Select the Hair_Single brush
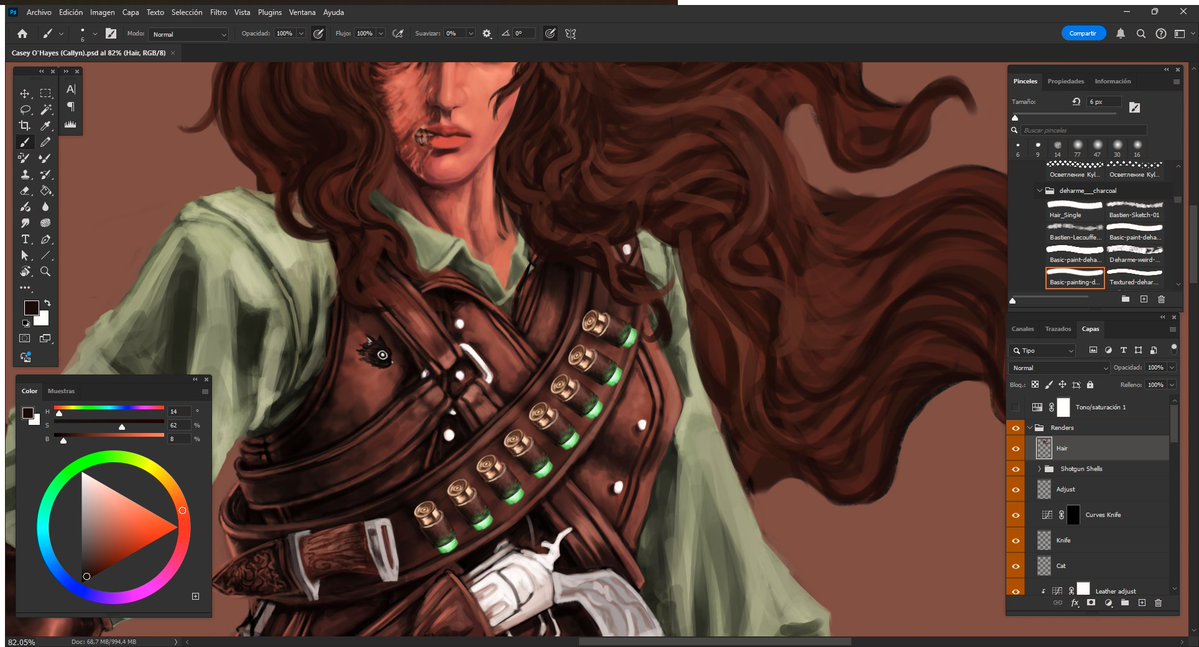Screen dimensions: 1199x647 point(1074,210)
